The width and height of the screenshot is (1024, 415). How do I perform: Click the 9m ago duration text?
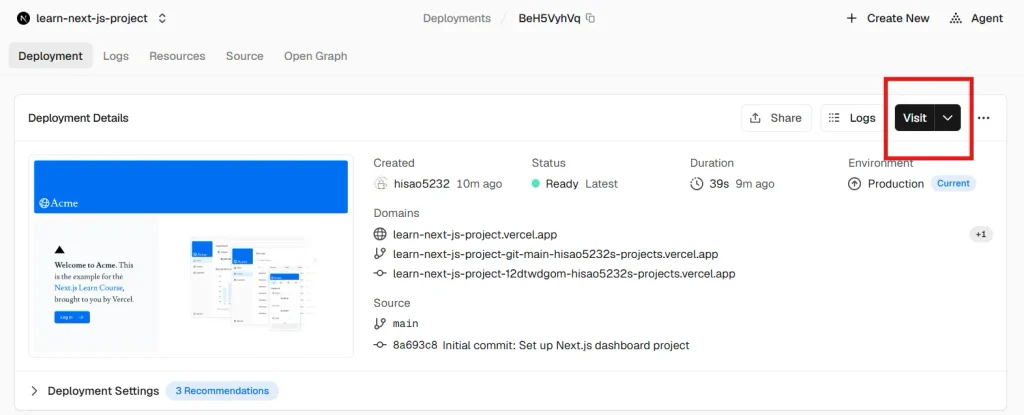pyautogui.click(x=755, y=184)
